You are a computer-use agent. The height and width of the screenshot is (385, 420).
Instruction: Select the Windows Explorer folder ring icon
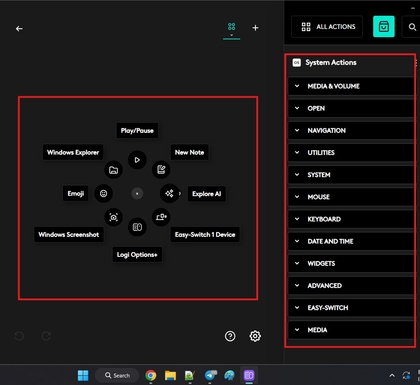(113, 170)
